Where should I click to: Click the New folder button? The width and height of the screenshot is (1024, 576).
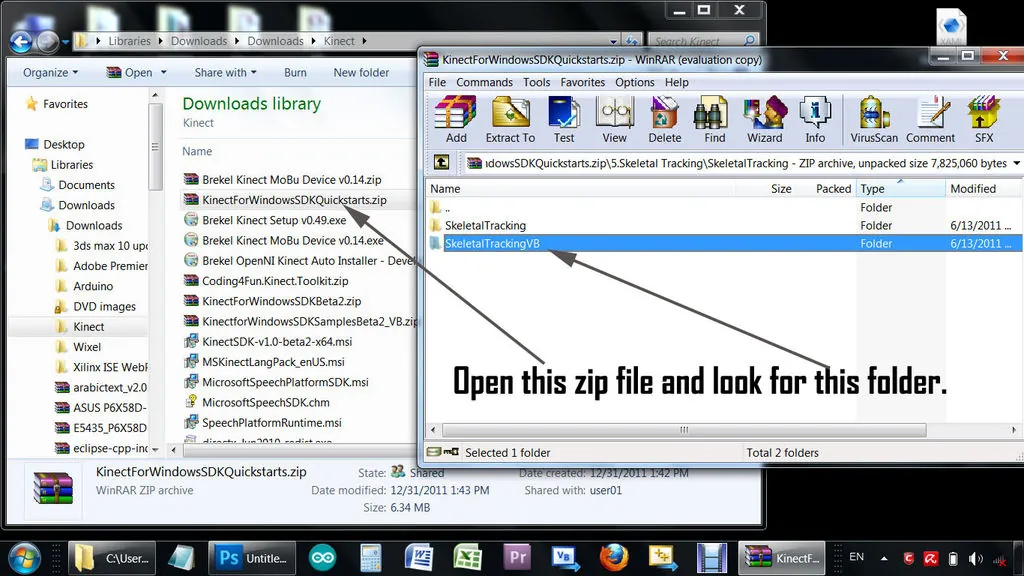coord(361,73)
